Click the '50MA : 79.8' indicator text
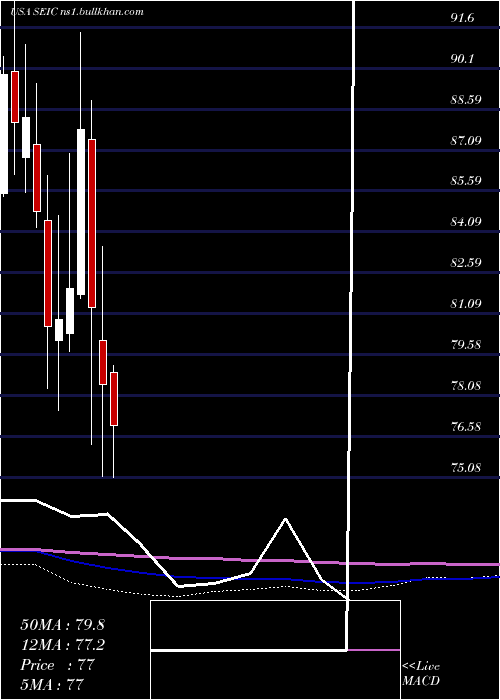The image size is (500, 700). [x=62, y=625]
